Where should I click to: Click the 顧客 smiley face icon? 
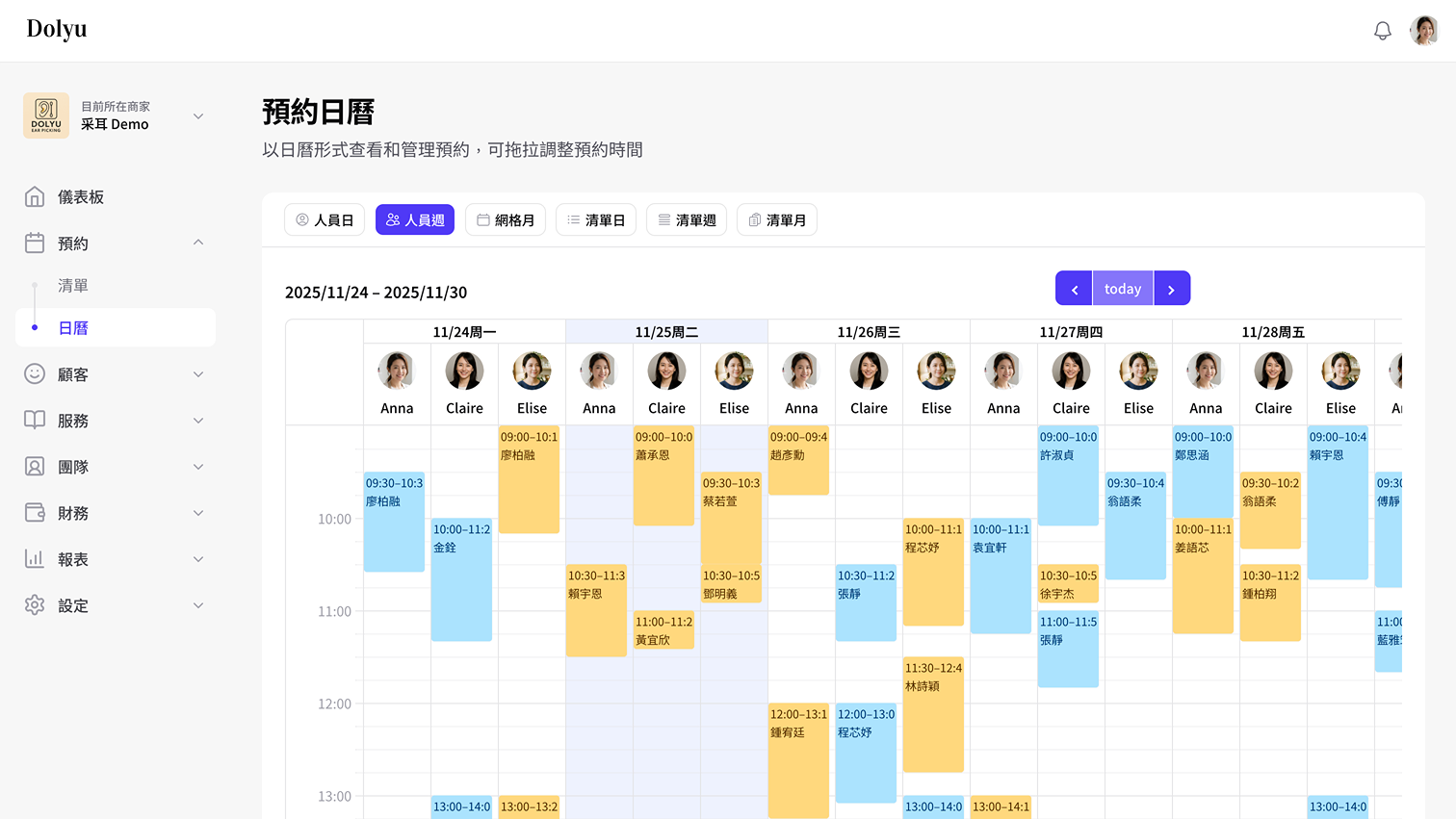tap(35, 374)
